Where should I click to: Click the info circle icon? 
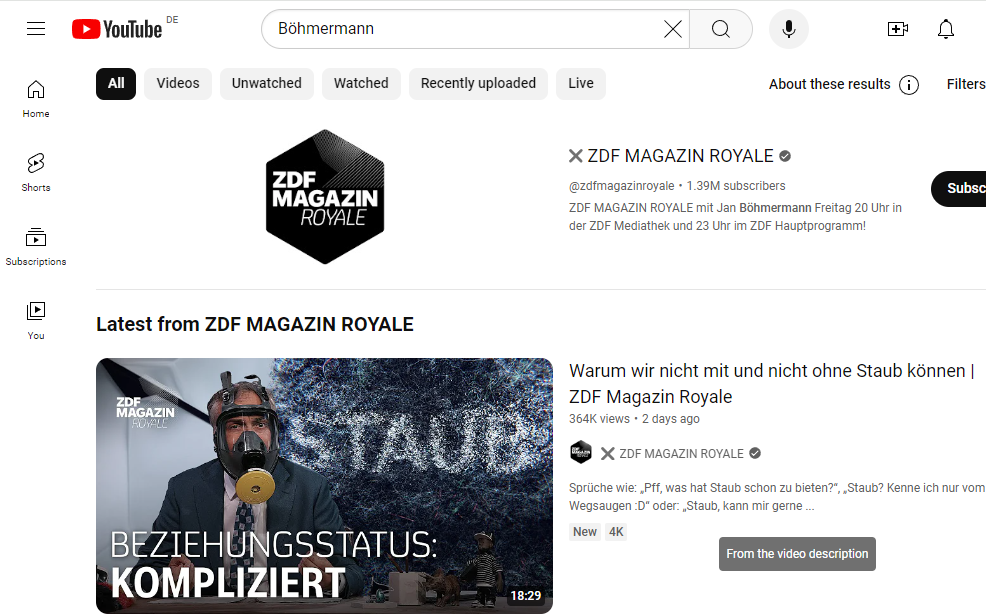[x=909, y=84]
